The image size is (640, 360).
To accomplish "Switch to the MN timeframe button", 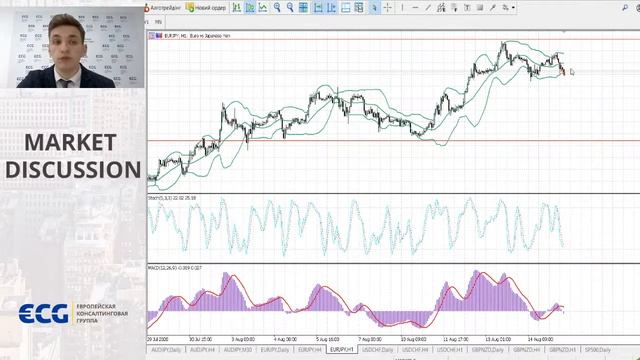I will click(x=158, y=22).
